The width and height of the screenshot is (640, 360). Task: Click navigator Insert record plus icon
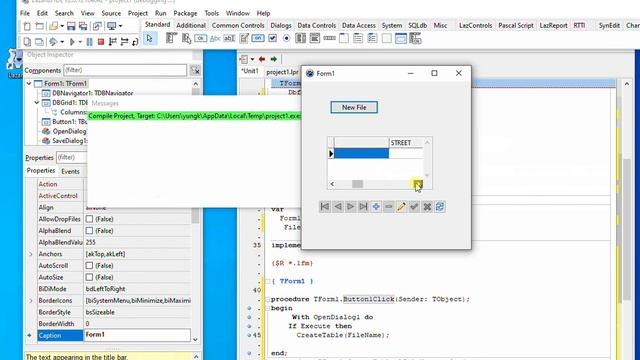pyautogui.click(x=376, y=207)
